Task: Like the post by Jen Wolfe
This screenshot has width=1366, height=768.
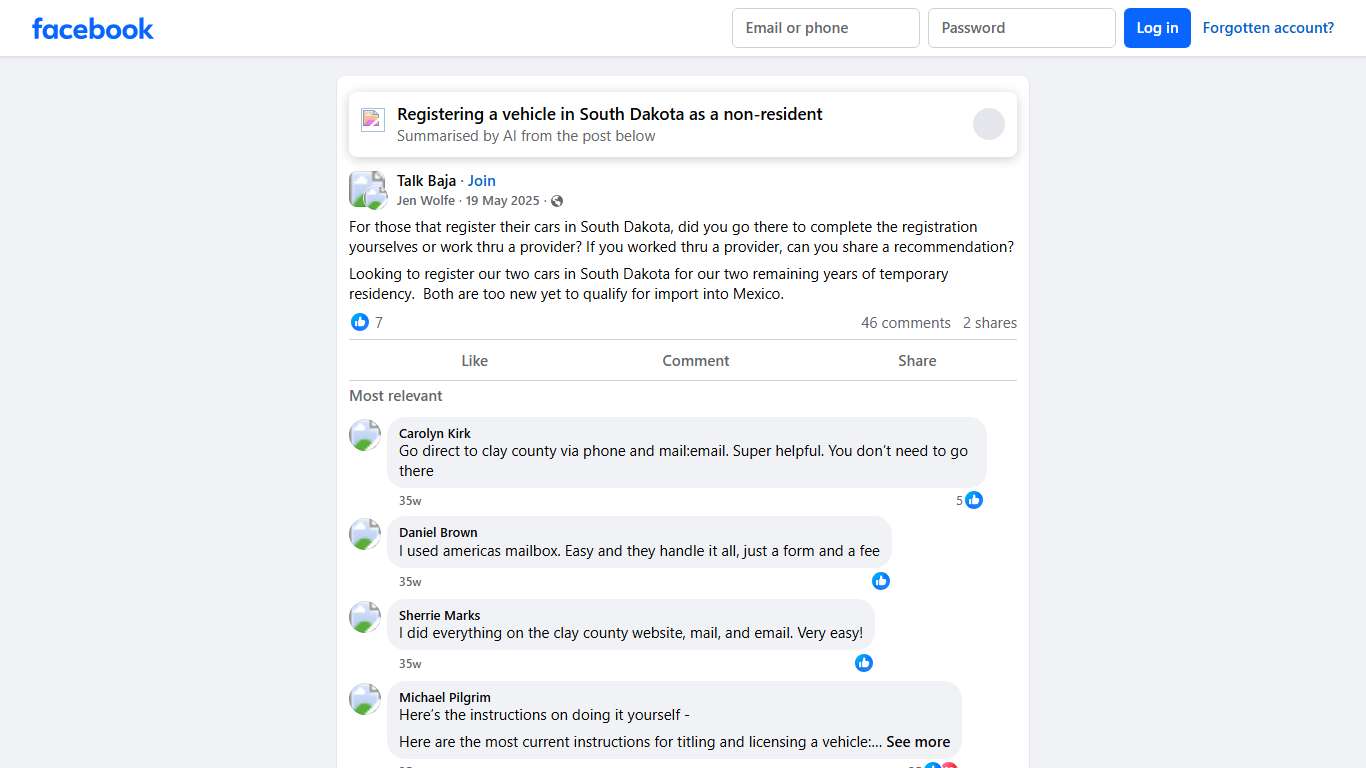Action: 474,361
